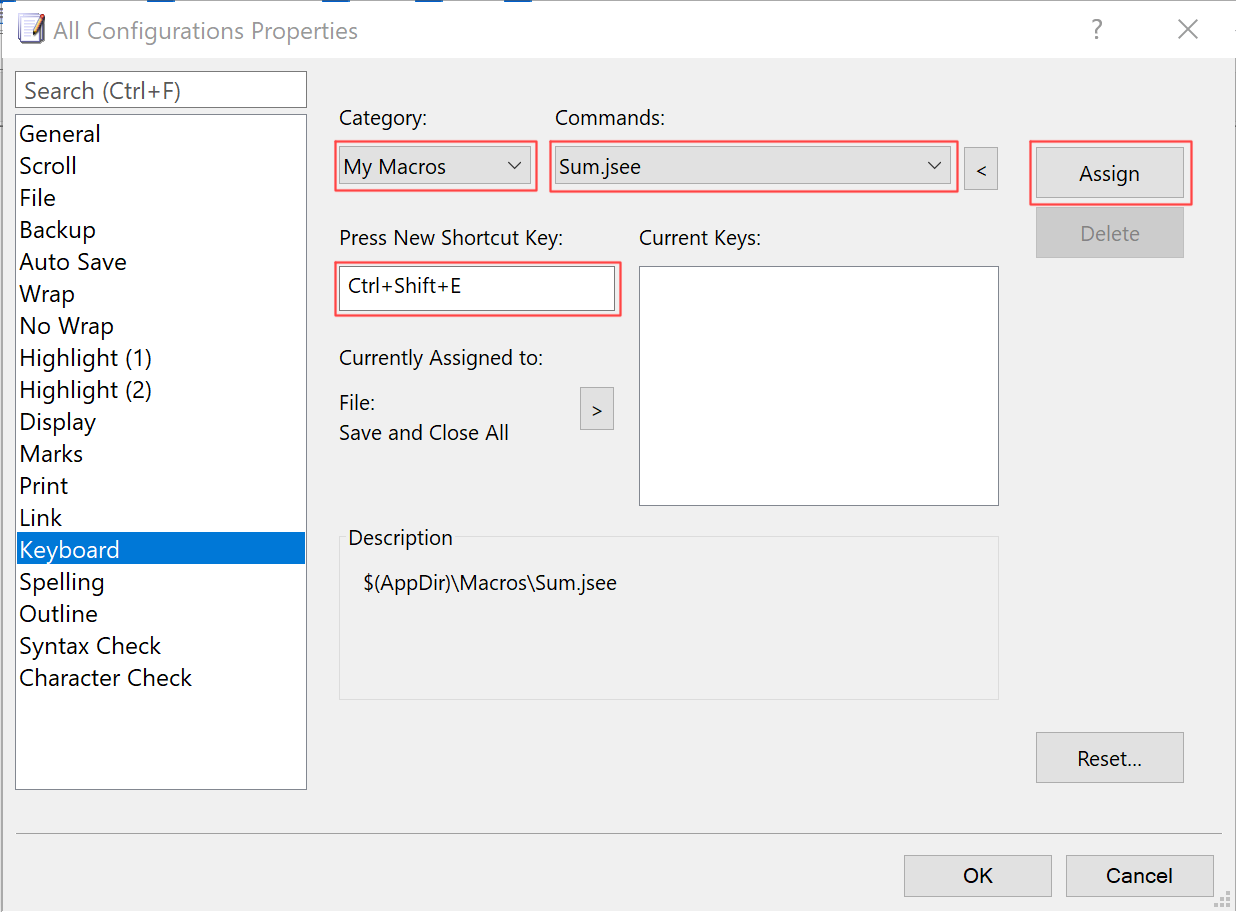Click the resize grip in dialog corner
Screen dimensions: 1236x912
tap(1222, 899)
